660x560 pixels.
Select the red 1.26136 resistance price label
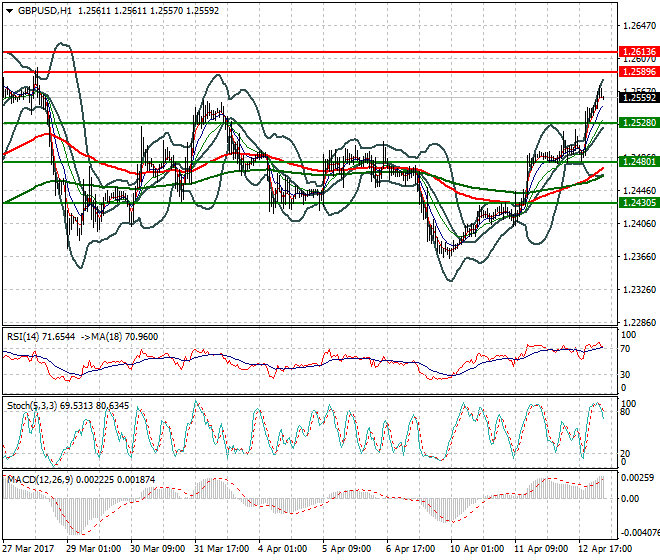639,52
